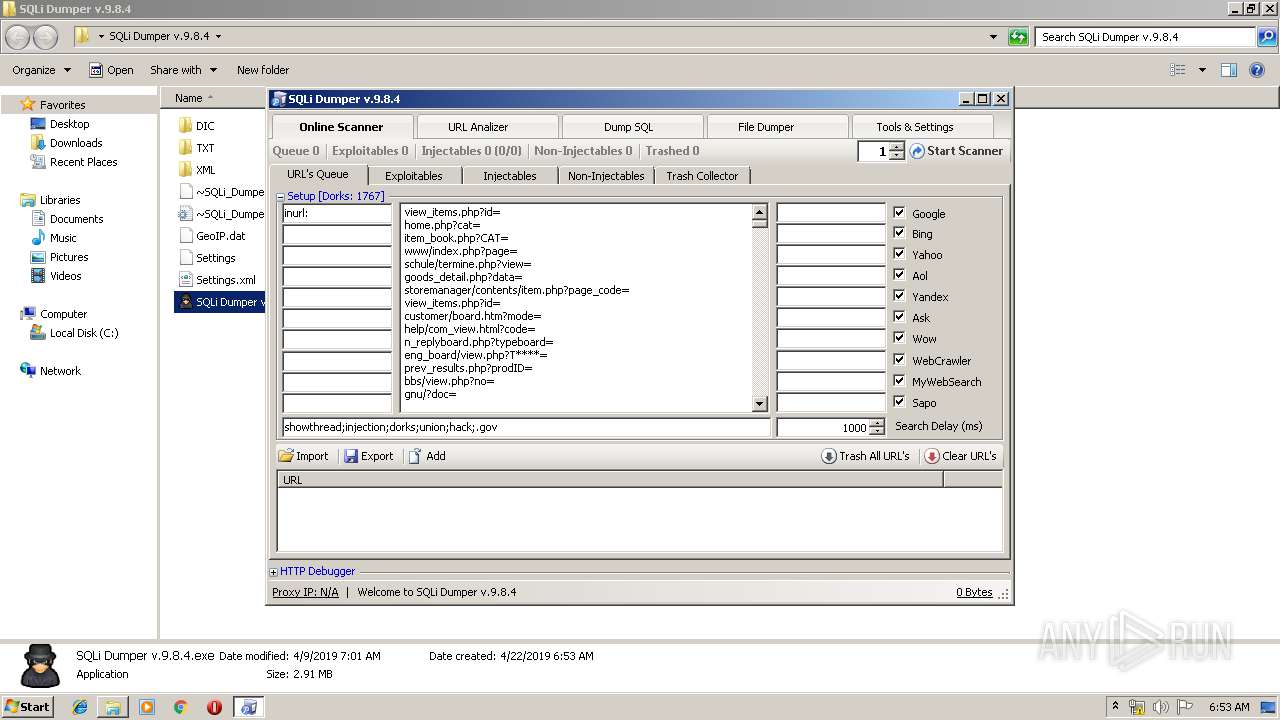Image resolution: width=1280 pixels, height=720 pixels.
Task: Open the Trash Collector sub-tab
Action: [702, 176]
